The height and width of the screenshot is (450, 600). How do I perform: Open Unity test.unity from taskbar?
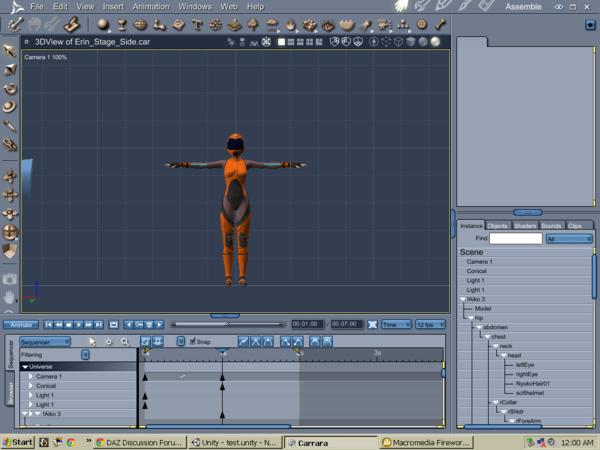pyautogui.click(x=234, y=443)
